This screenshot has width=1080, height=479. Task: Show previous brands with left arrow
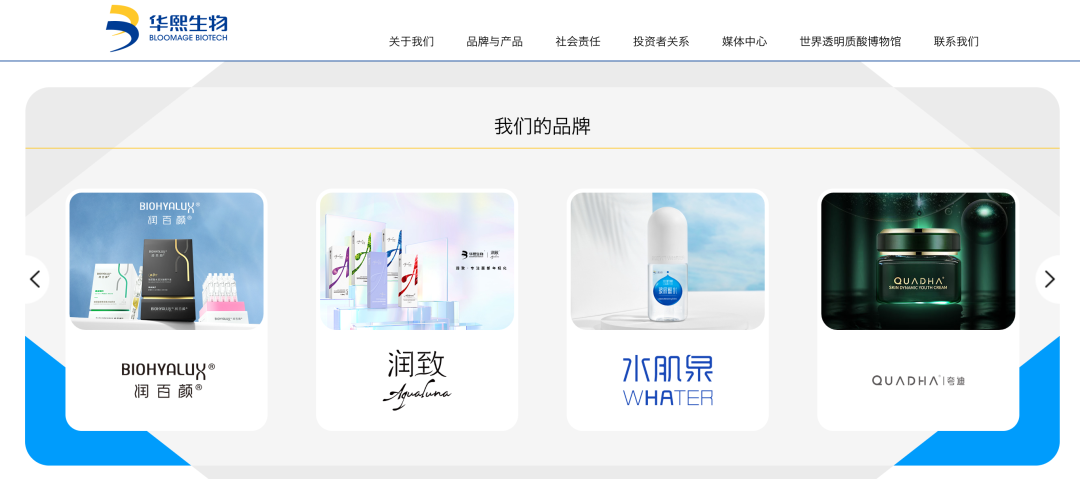[35, 279]
